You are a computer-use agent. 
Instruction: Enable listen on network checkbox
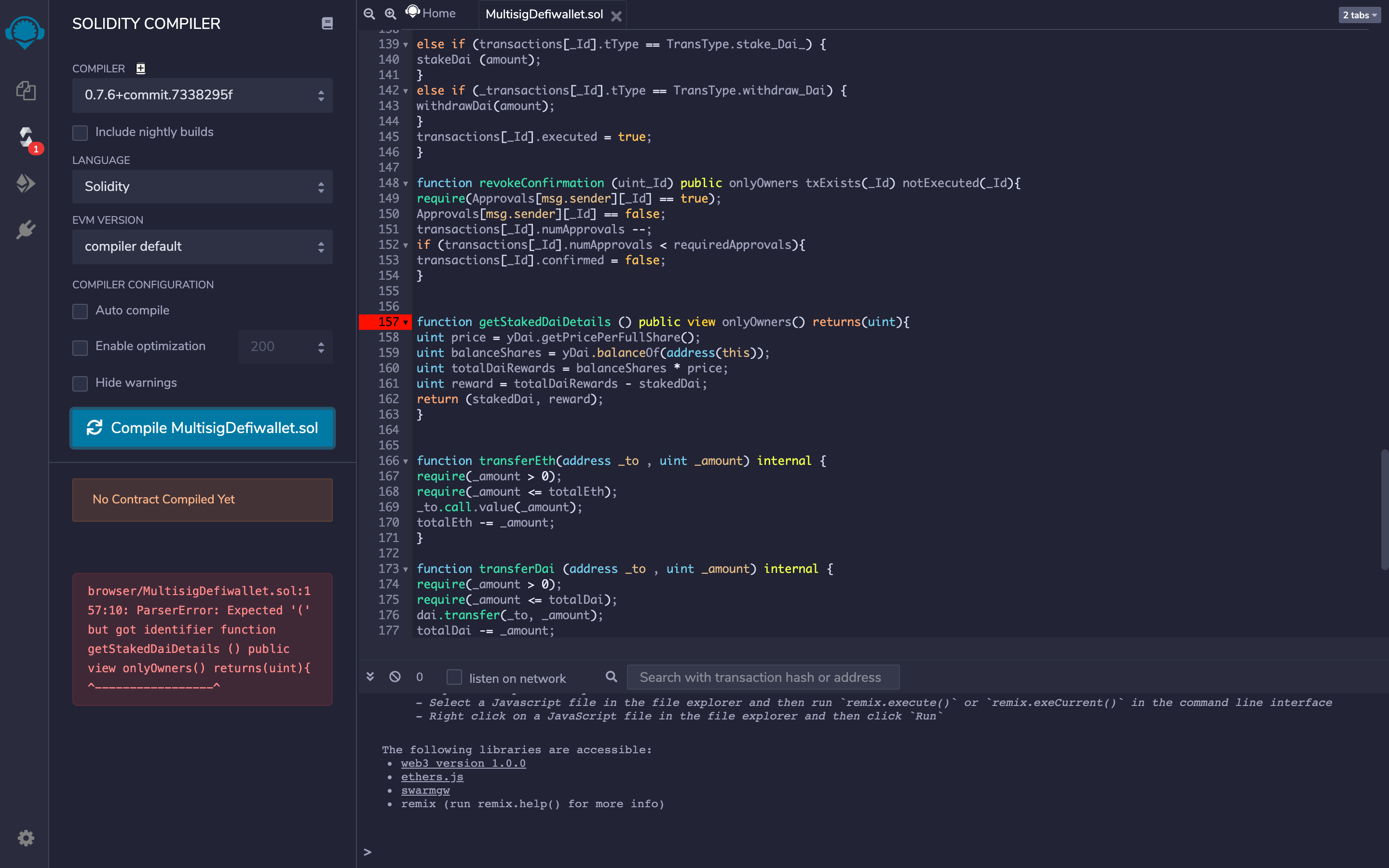pos(454,678)
